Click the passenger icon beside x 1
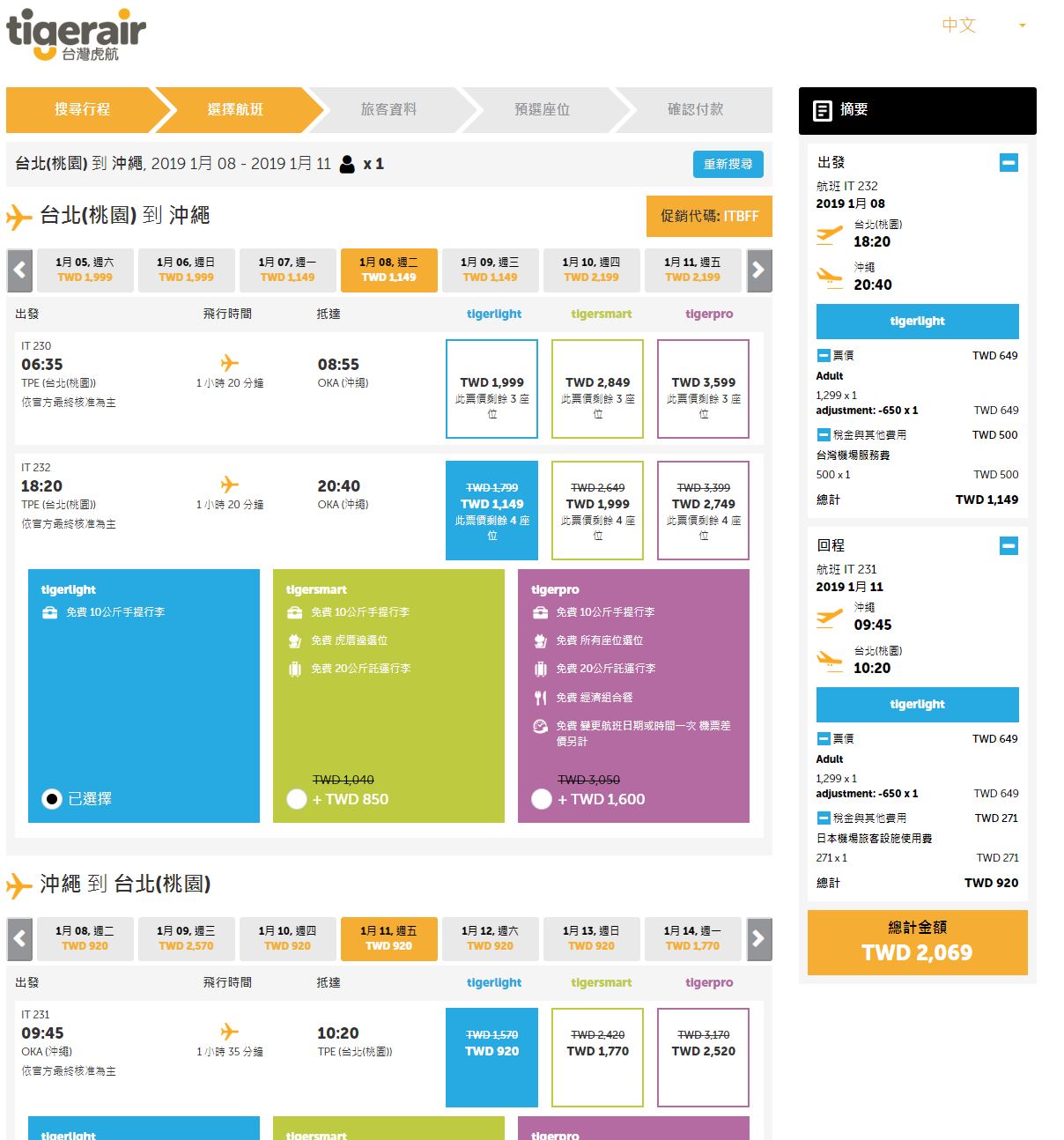Viewport: 1064px width, 1140px height. coord(347,165)
